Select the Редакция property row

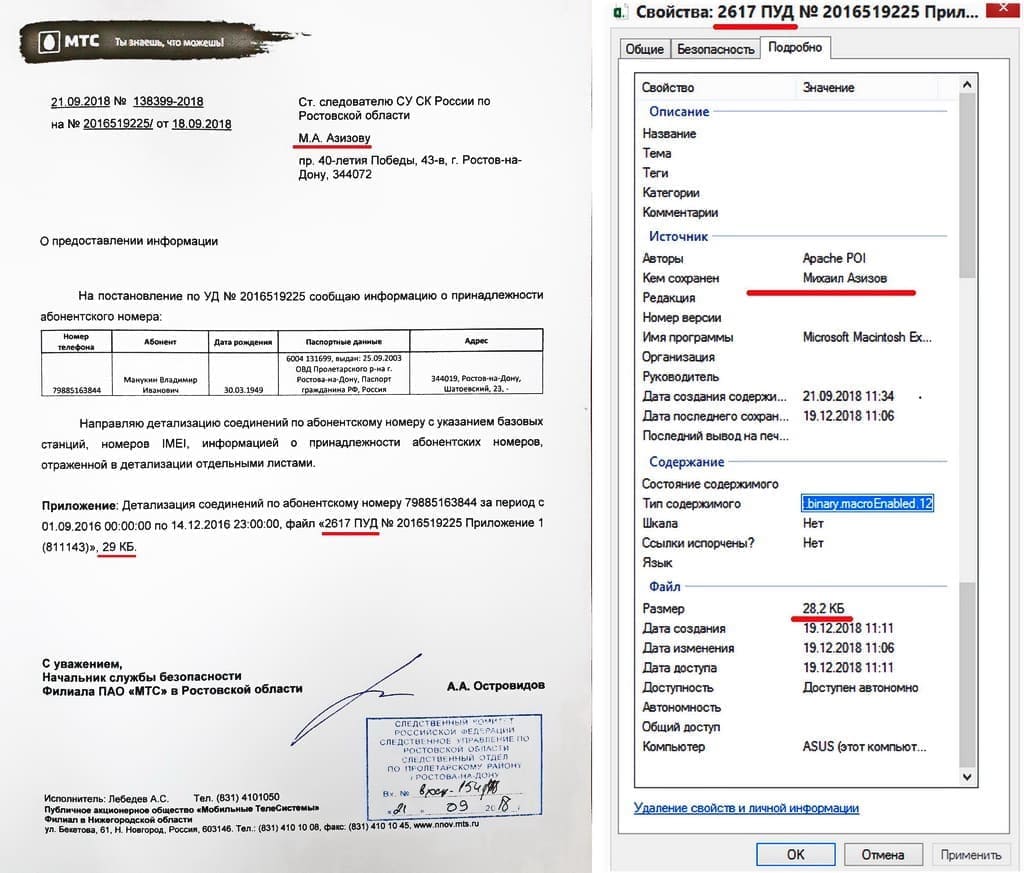pyautogui.click(x=794, y=298)
